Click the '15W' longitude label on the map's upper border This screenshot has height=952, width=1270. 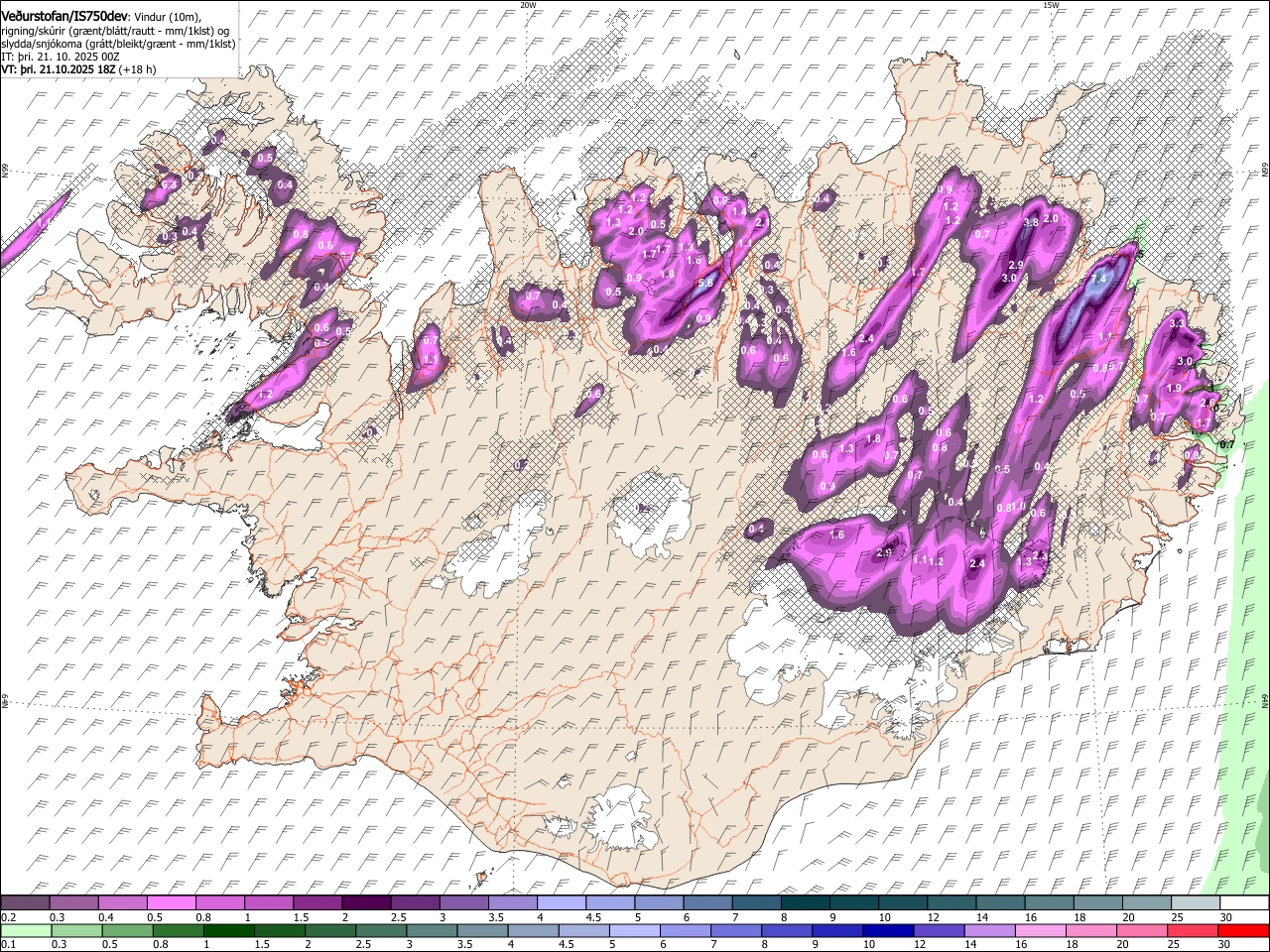point(1051,4)
